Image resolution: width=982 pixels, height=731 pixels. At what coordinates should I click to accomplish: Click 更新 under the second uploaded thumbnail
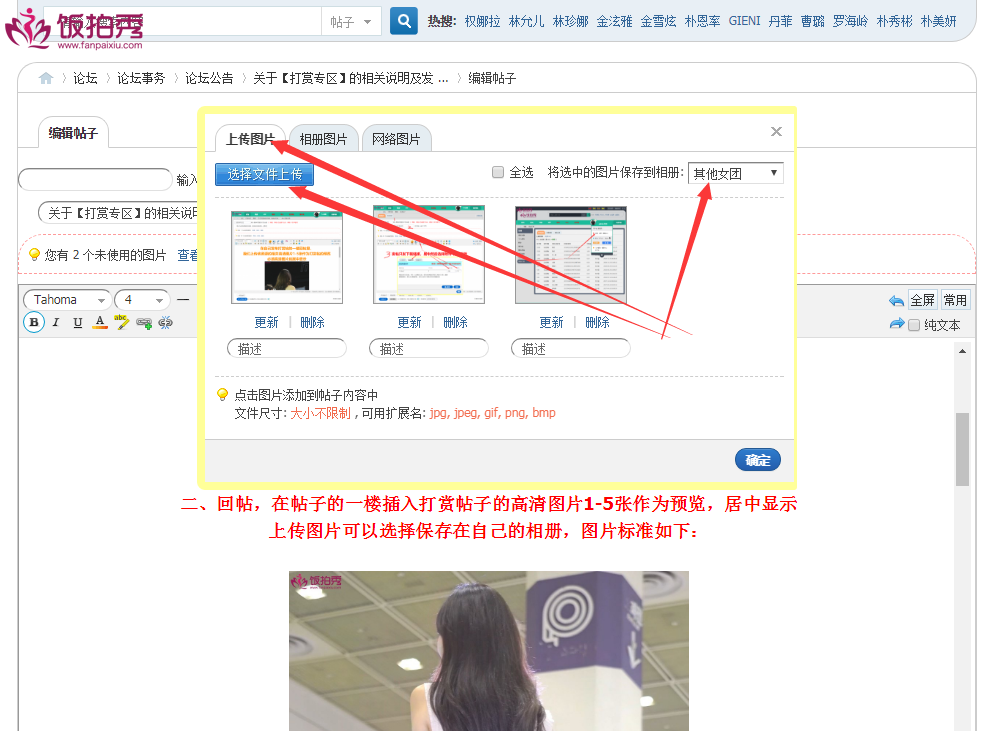pyautogui.click(x=410, y=322)
